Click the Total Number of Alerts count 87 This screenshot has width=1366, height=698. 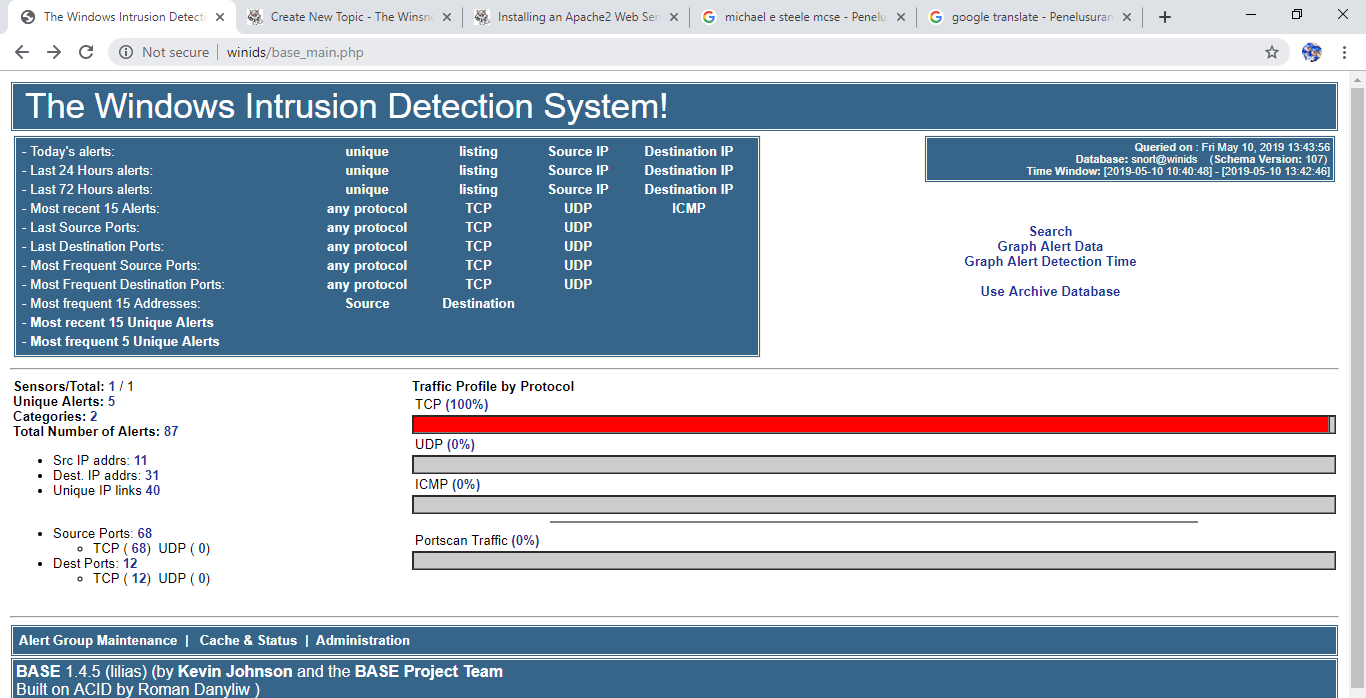click(x=171, y=431)
